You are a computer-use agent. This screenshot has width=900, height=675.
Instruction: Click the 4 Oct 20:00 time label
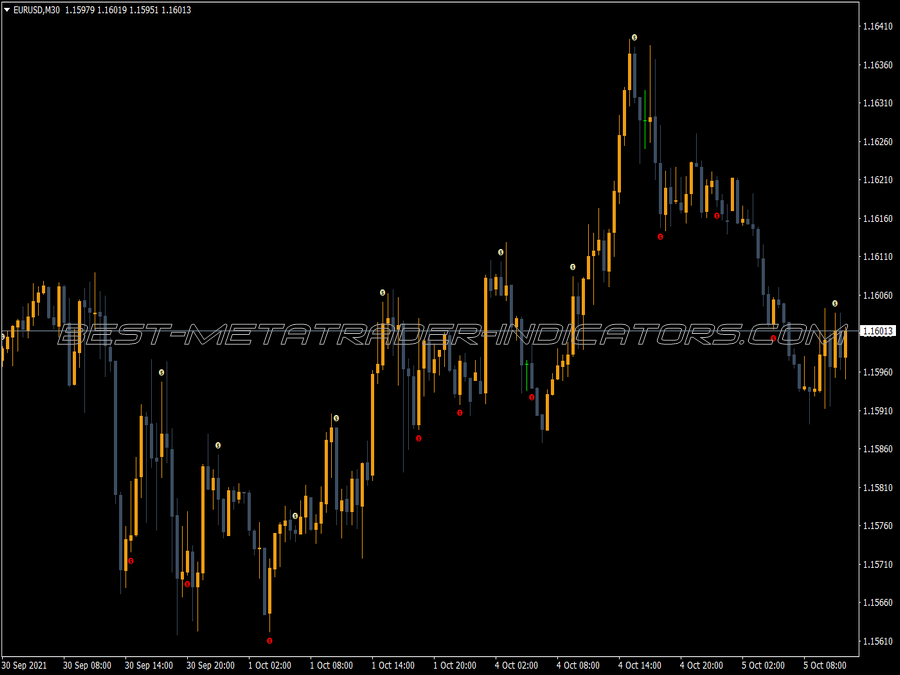701,665
